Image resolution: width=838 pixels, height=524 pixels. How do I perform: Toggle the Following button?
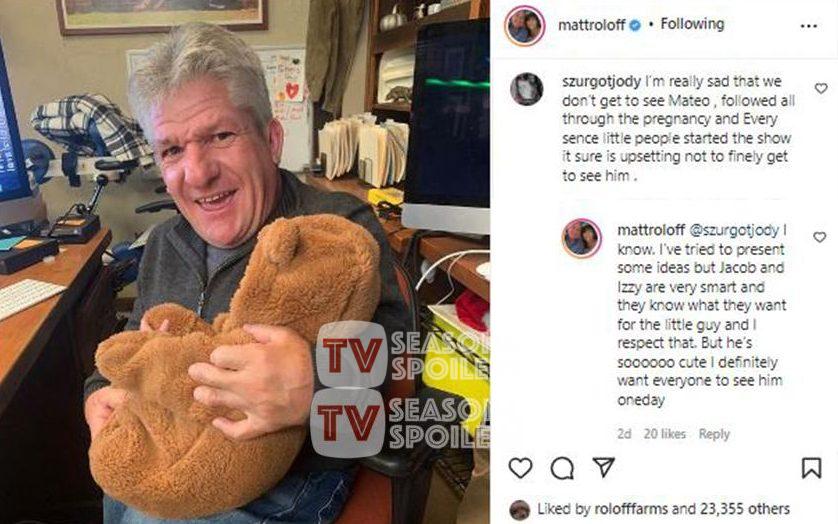pyautogui.click(x=692, y=24)
